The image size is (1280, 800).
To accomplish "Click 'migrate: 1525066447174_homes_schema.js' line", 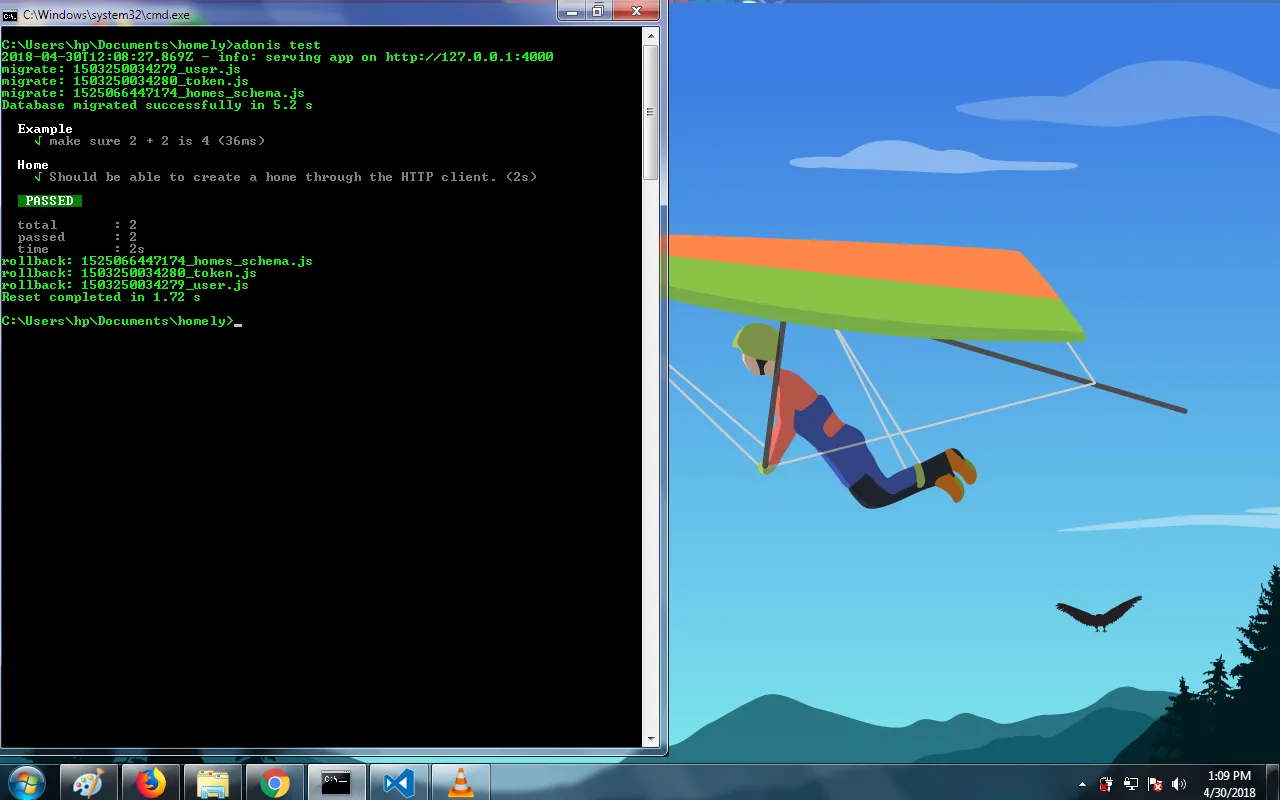I will click(153, 93).
